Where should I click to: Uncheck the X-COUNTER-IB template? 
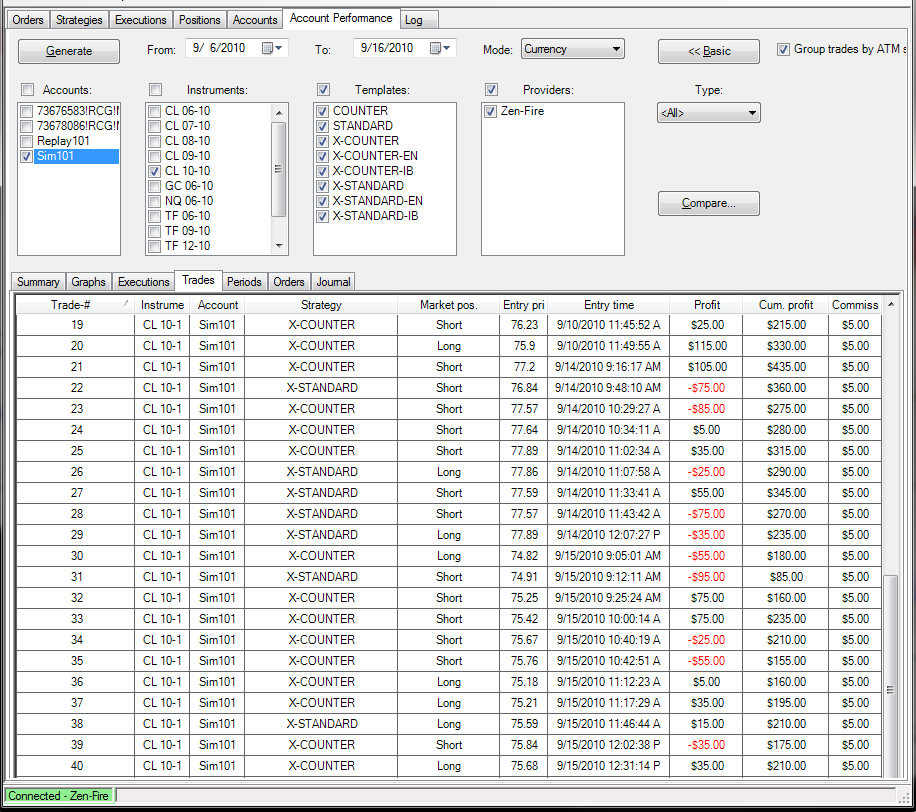coord(323,171)
